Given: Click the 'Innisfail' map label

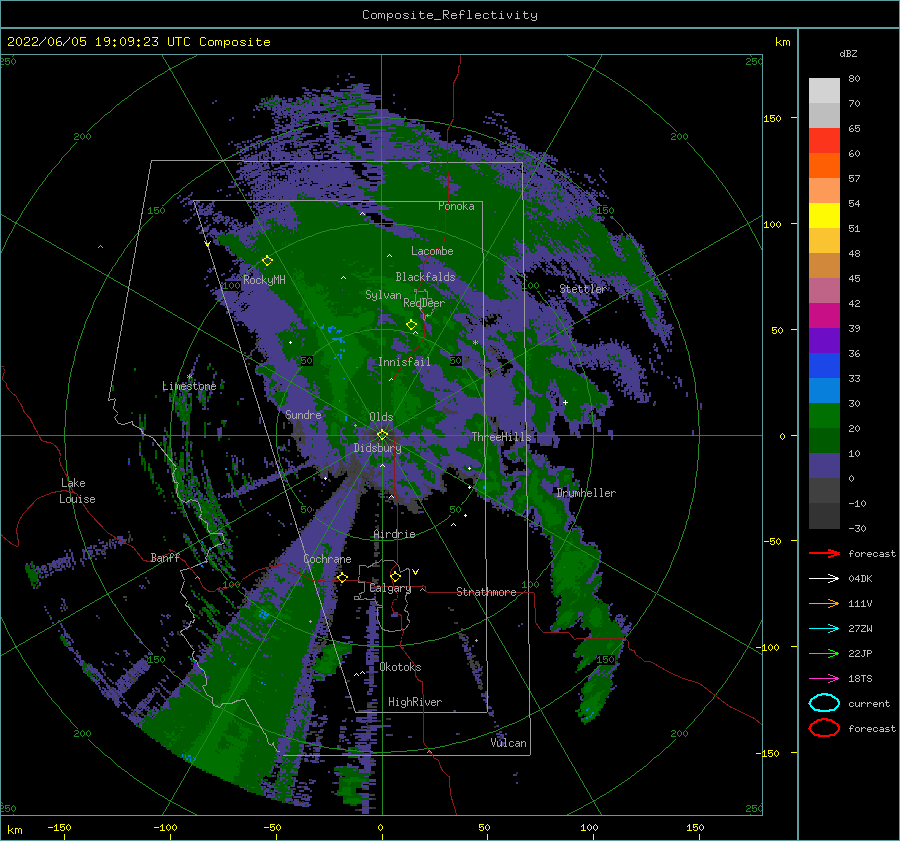Looking at the screenshot, I should pos(404,362).
